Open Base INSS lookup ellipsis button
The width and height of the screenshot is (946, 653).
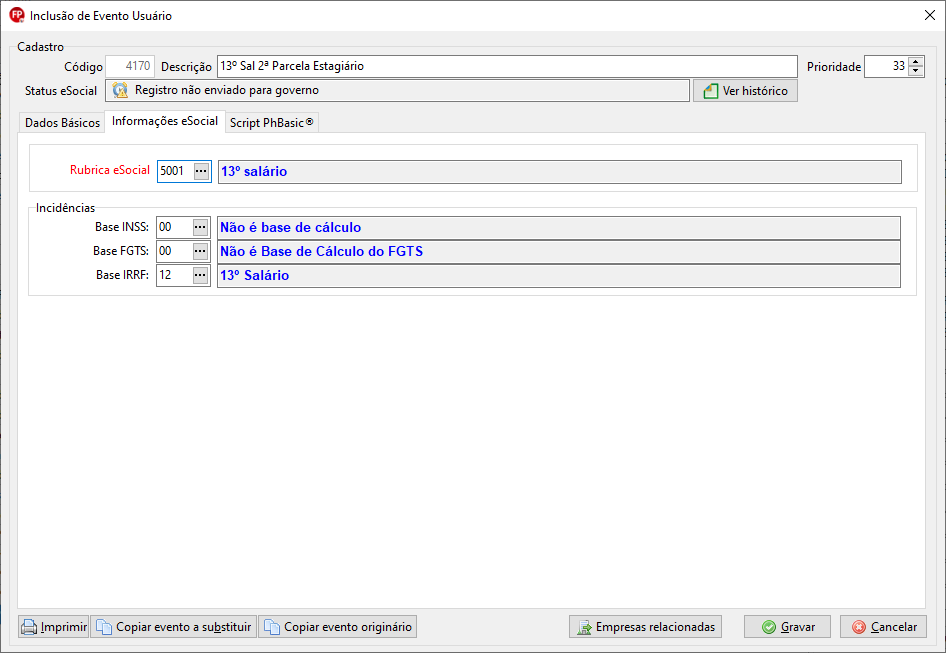click(200, 228)
